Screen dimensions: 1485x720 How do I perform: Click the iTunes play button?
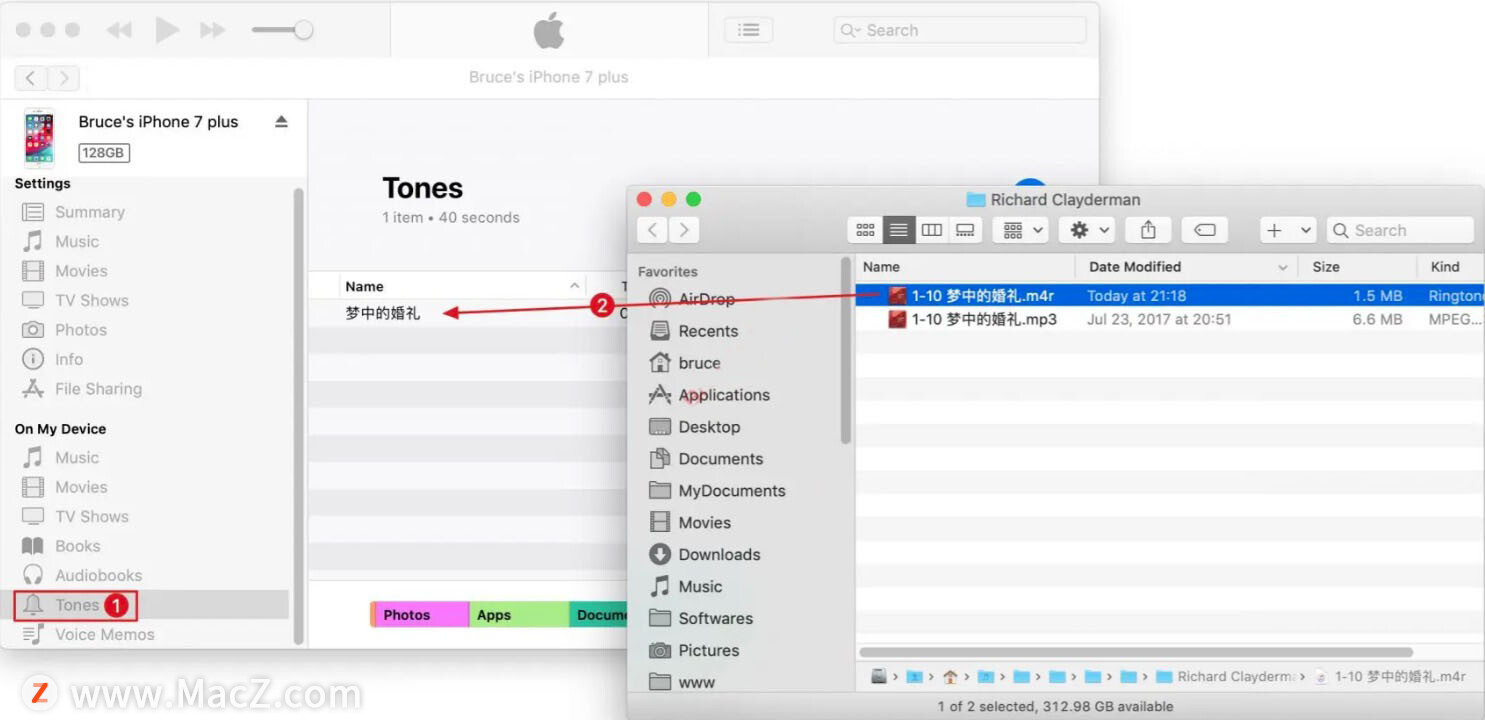pos(167,30)
